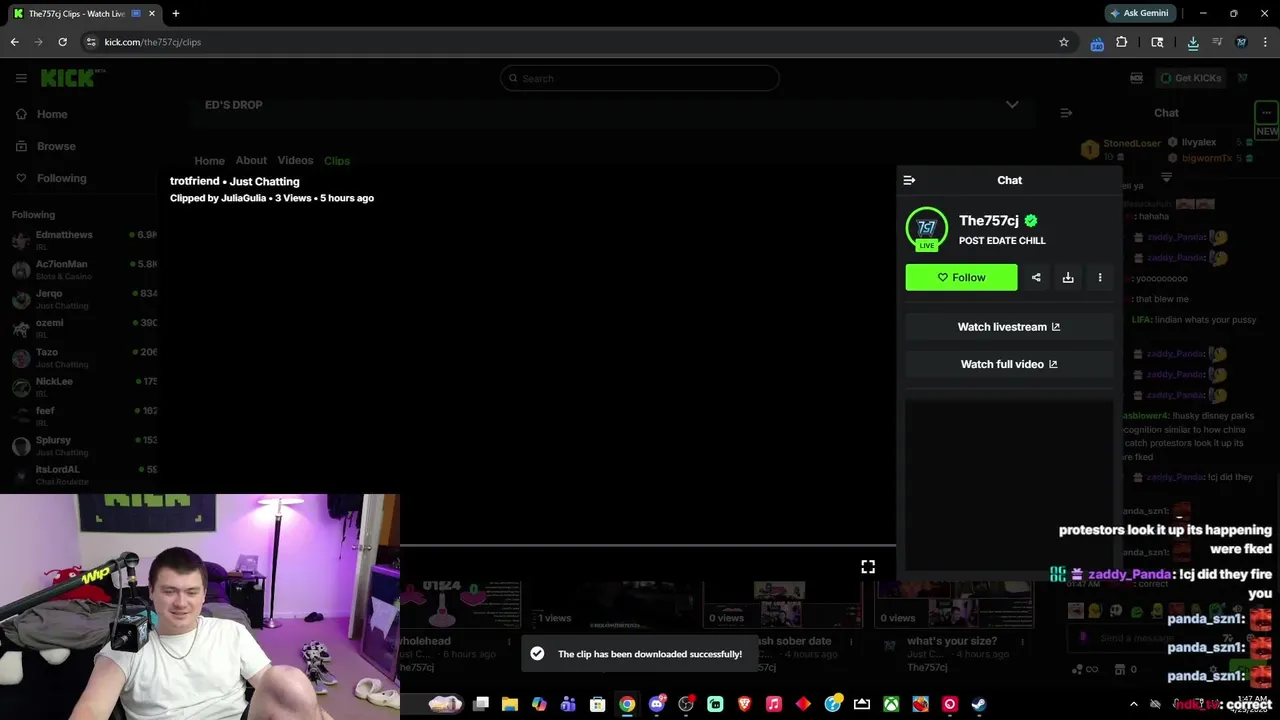1280x720 pixels.
Task: Open Browse in Kick sidebar
Action: (46, 146)
